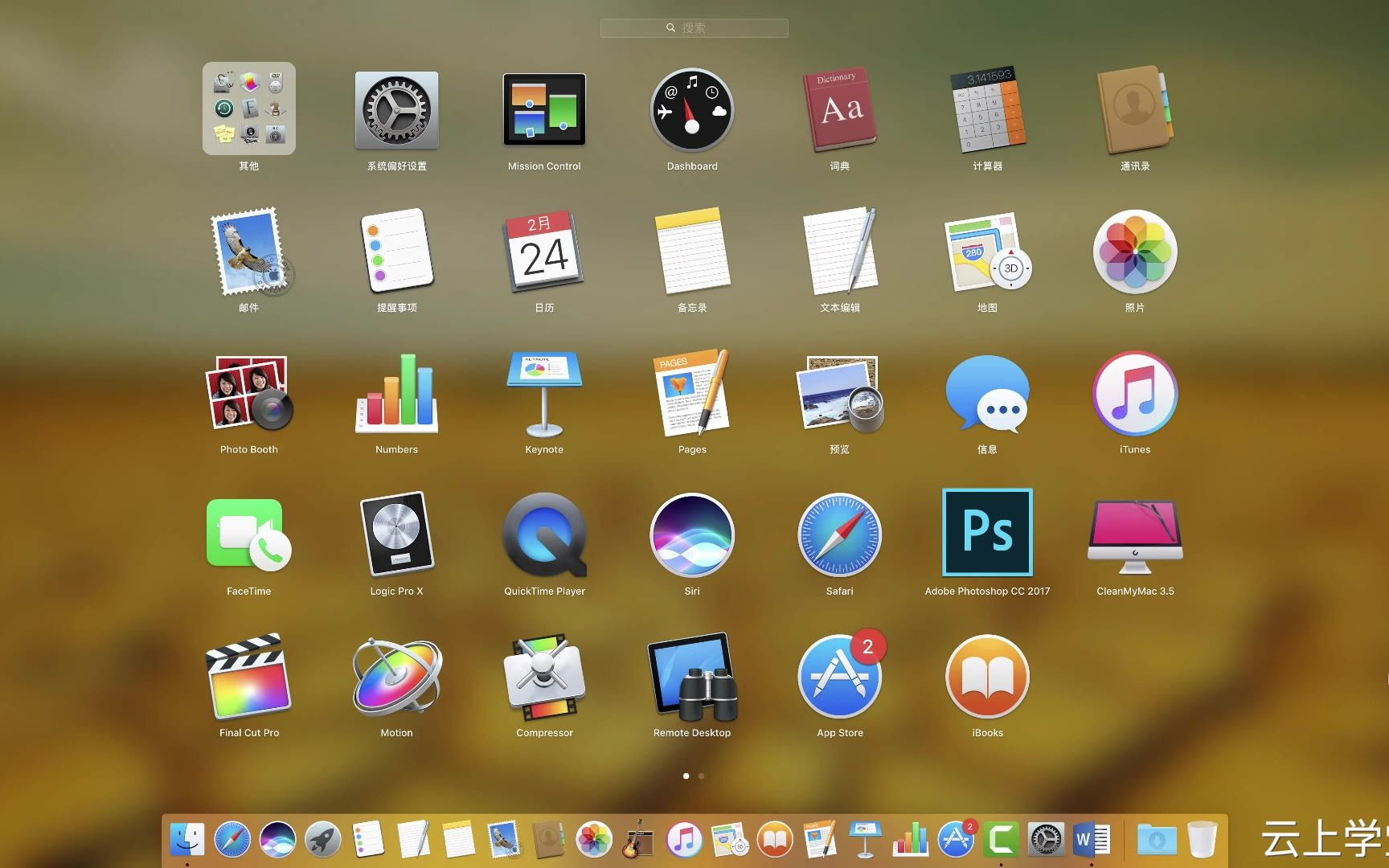Open Mail stamp icon in the Dock
Screen dimensions: 1389x868
tap(504, 840)
